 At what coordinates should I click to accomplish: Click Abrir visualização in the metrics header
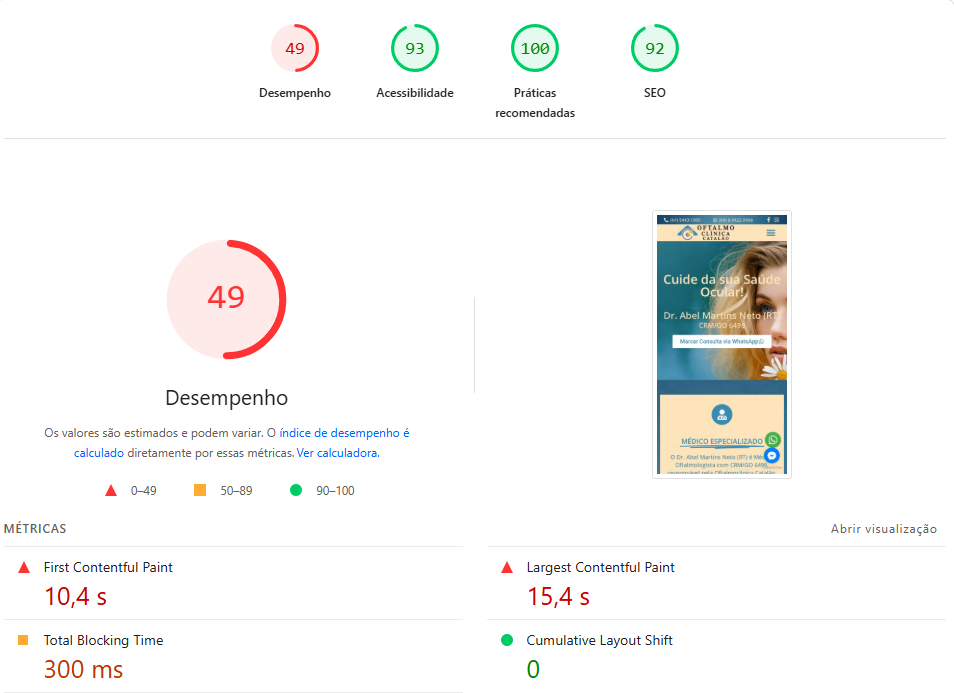point(883,529)
